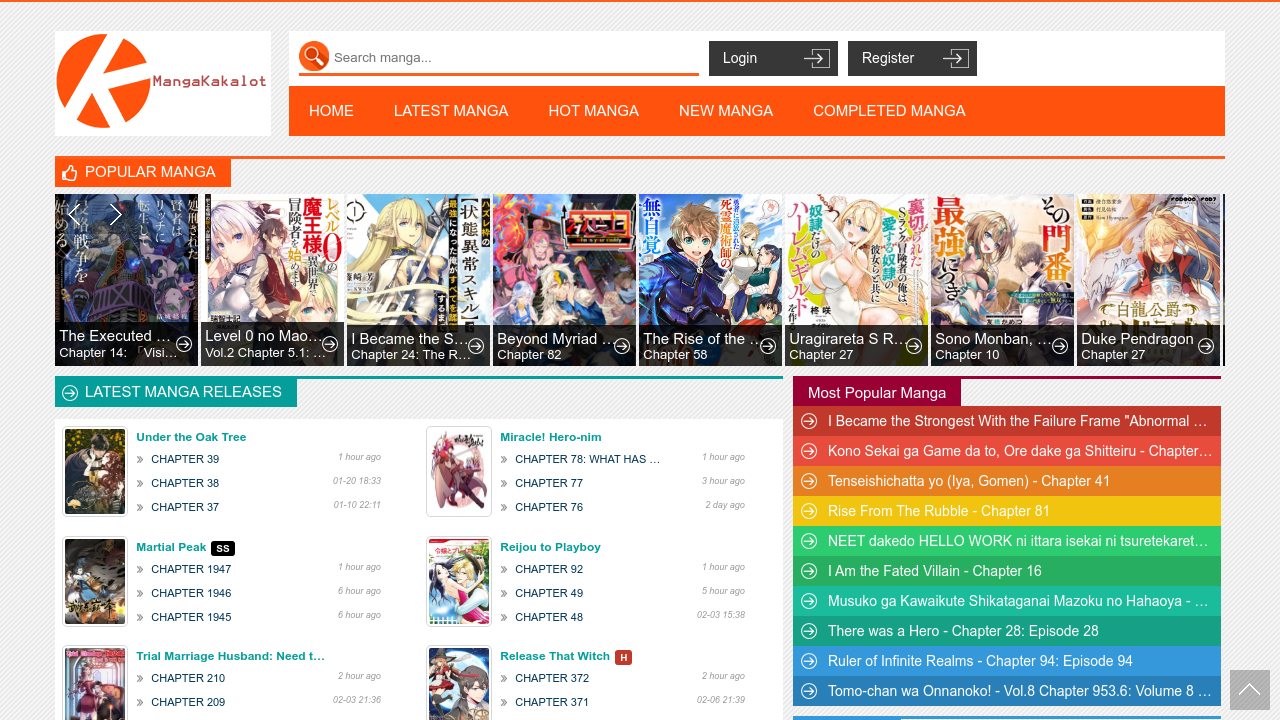Click the Register button
This screenshot has height=720, width=1280.
(912, 58)
